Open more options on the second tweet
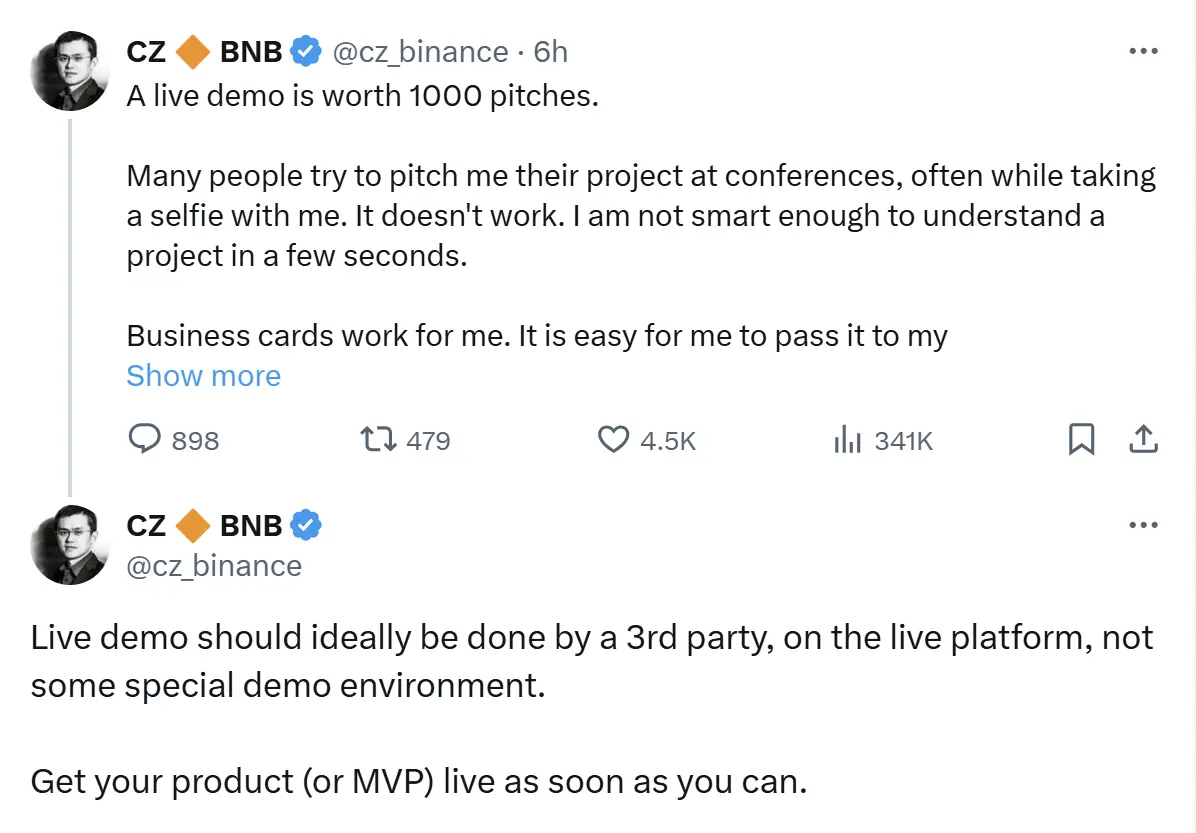1196x833 pixels. [1142, 525]
